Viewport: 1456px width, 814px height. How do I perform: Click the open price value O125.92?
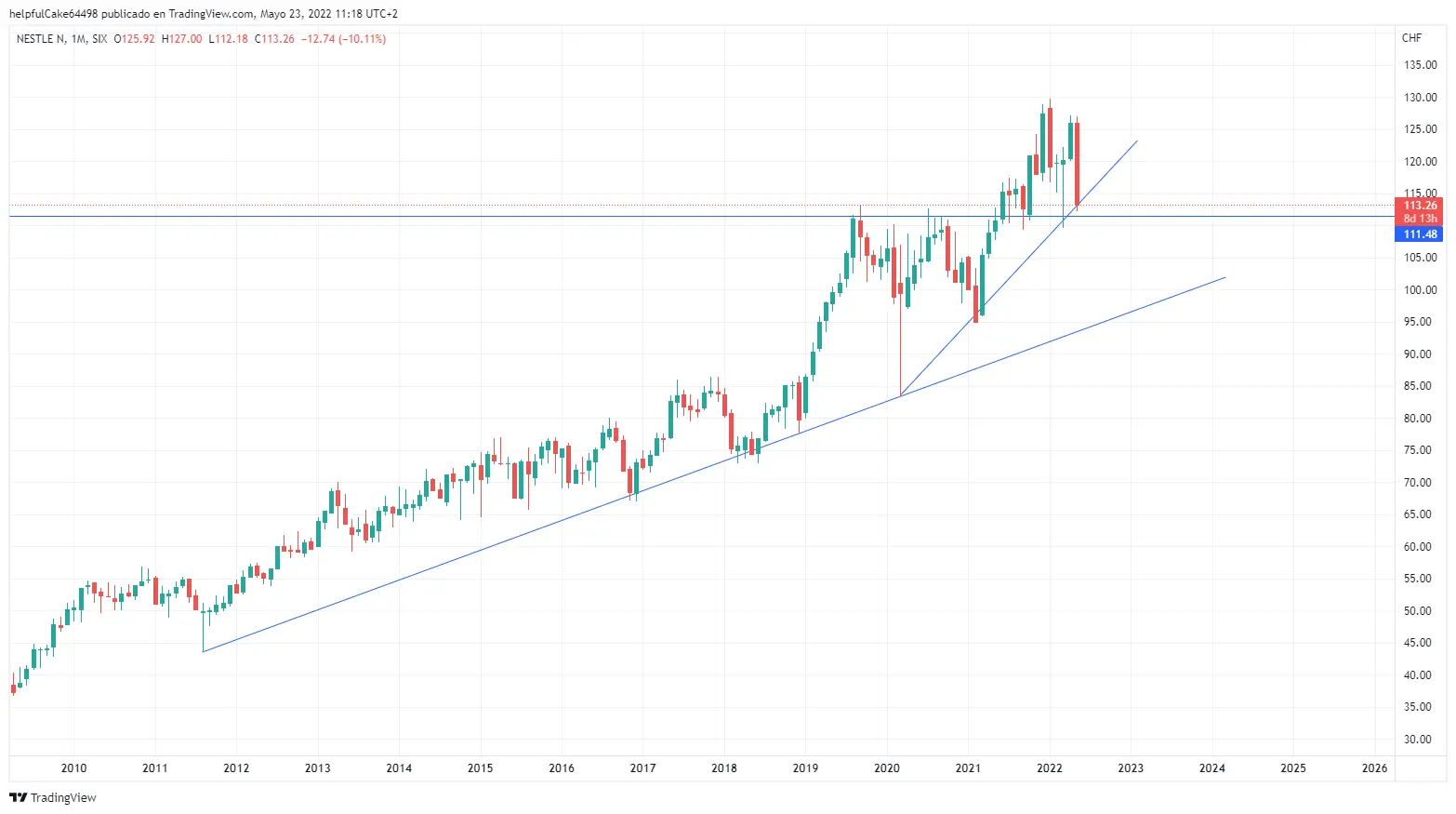[135, 39]
